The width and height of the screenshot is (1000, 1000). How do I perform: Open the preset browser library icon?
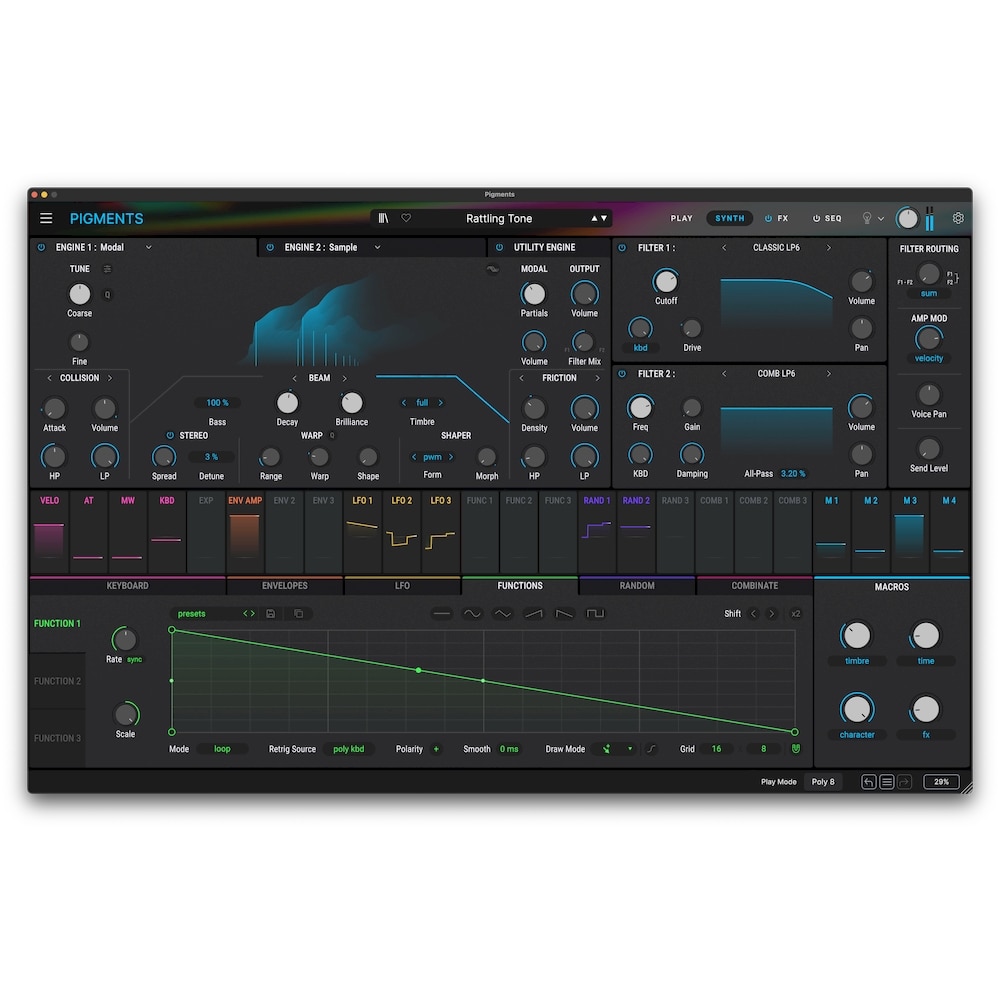[383, 218]
